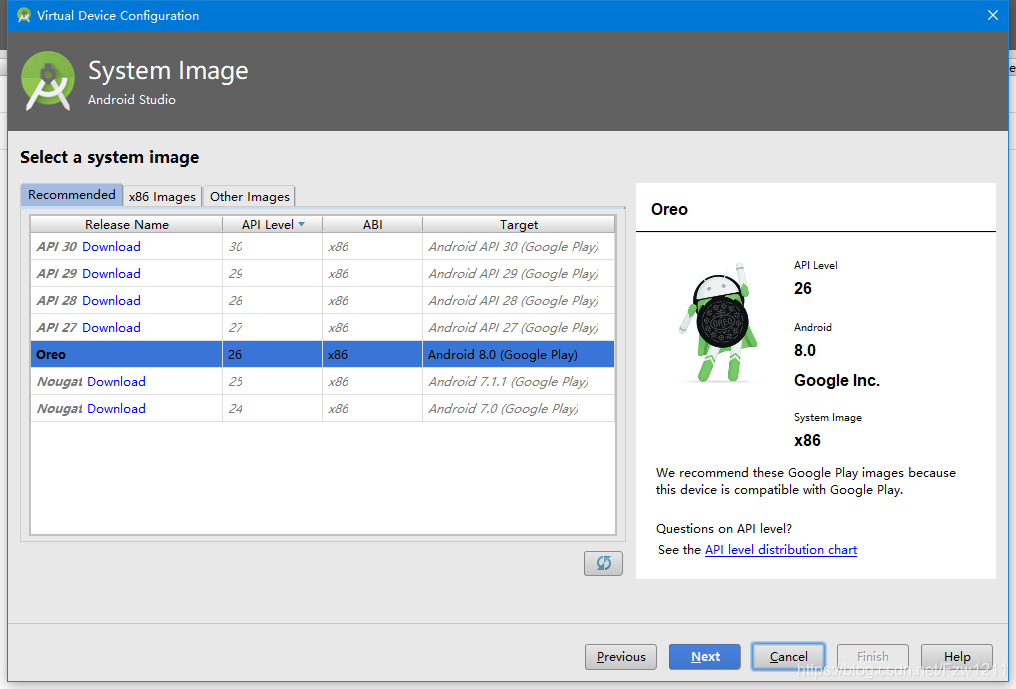Click the refresh images icon button
This screenshot has height=689, width=1016.
tap(603, 563)
